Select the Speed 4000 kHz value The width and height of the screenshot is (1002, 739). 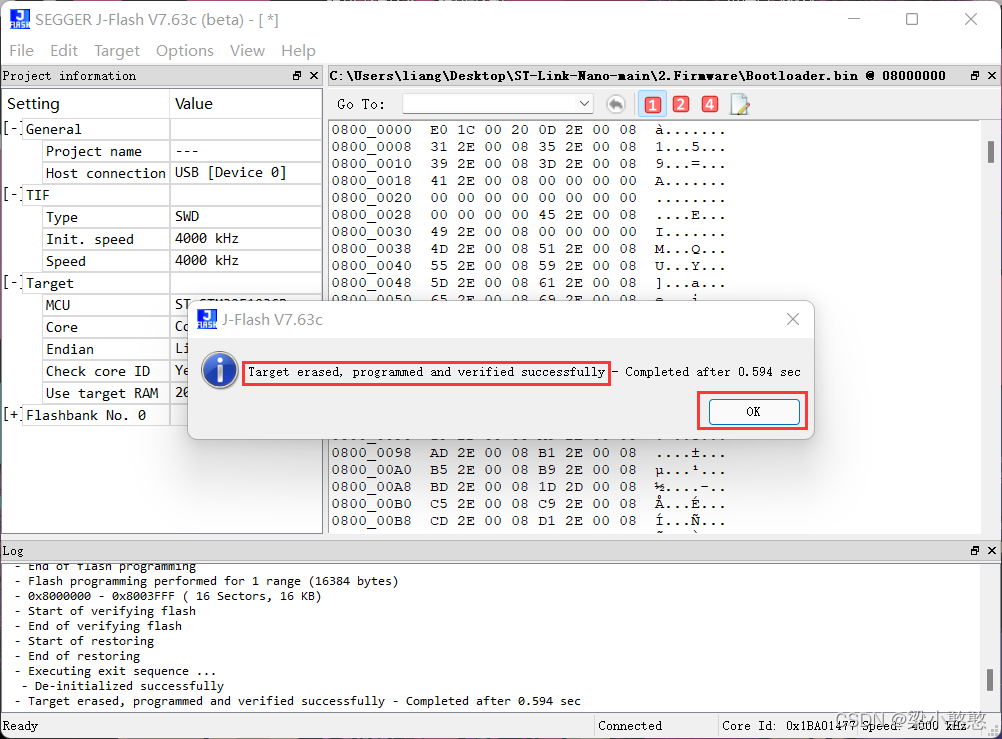(207, 261)
